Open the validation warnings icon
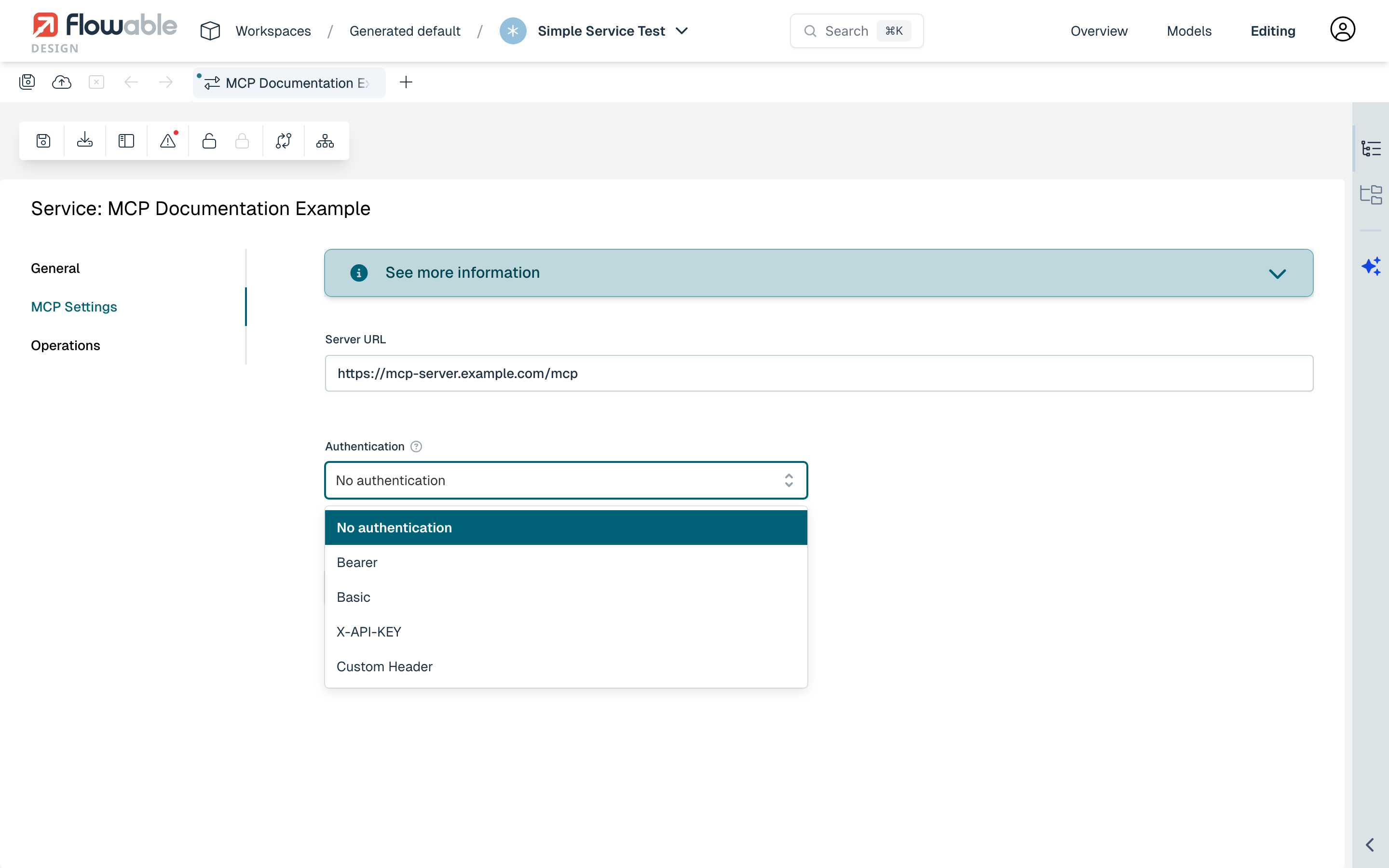Image resolution: width=1389 pixels, height=868 pixels. click(x=168, y=141)
